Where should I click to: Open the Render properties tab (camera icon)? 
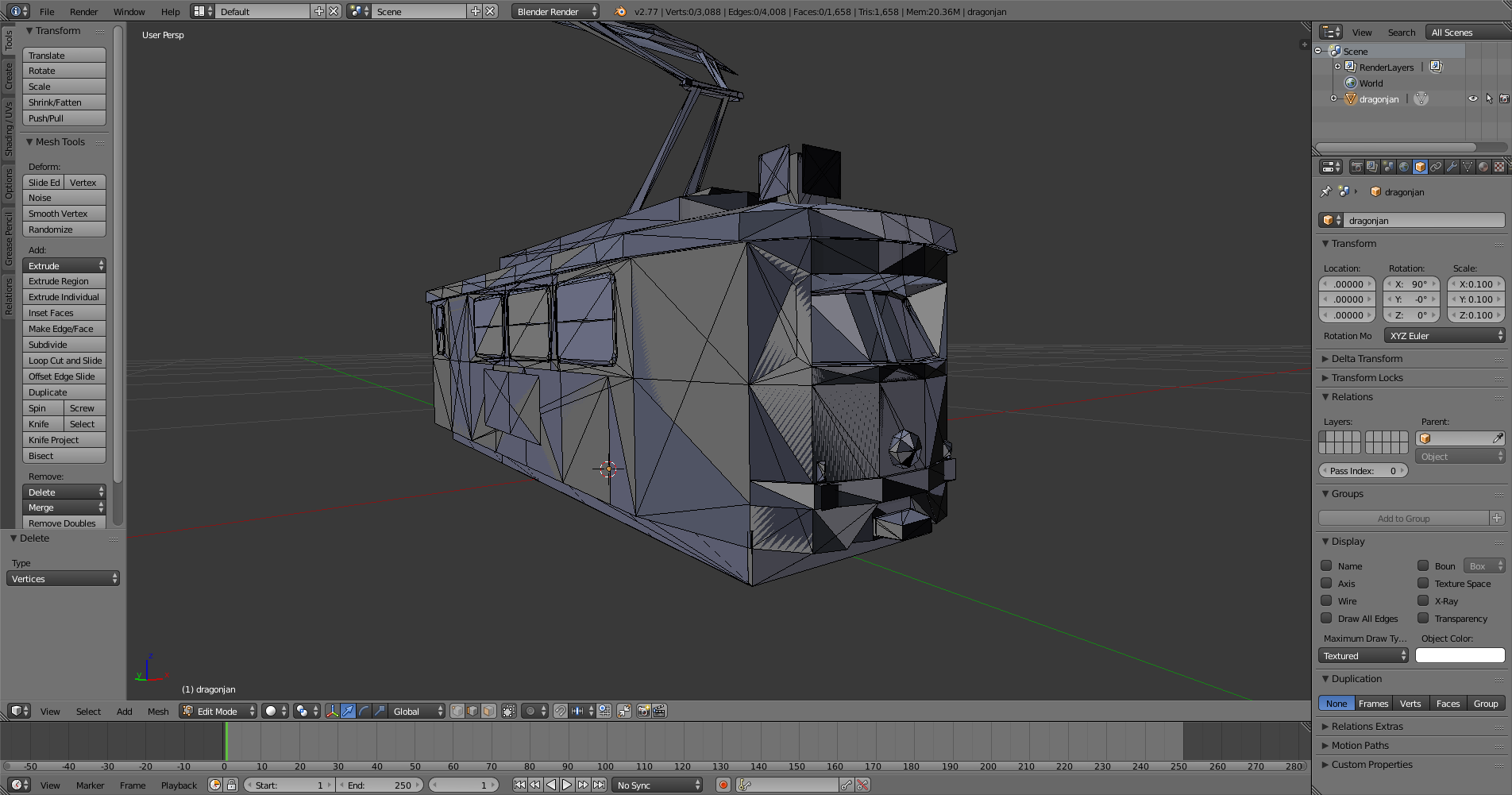coord(1356,167)
